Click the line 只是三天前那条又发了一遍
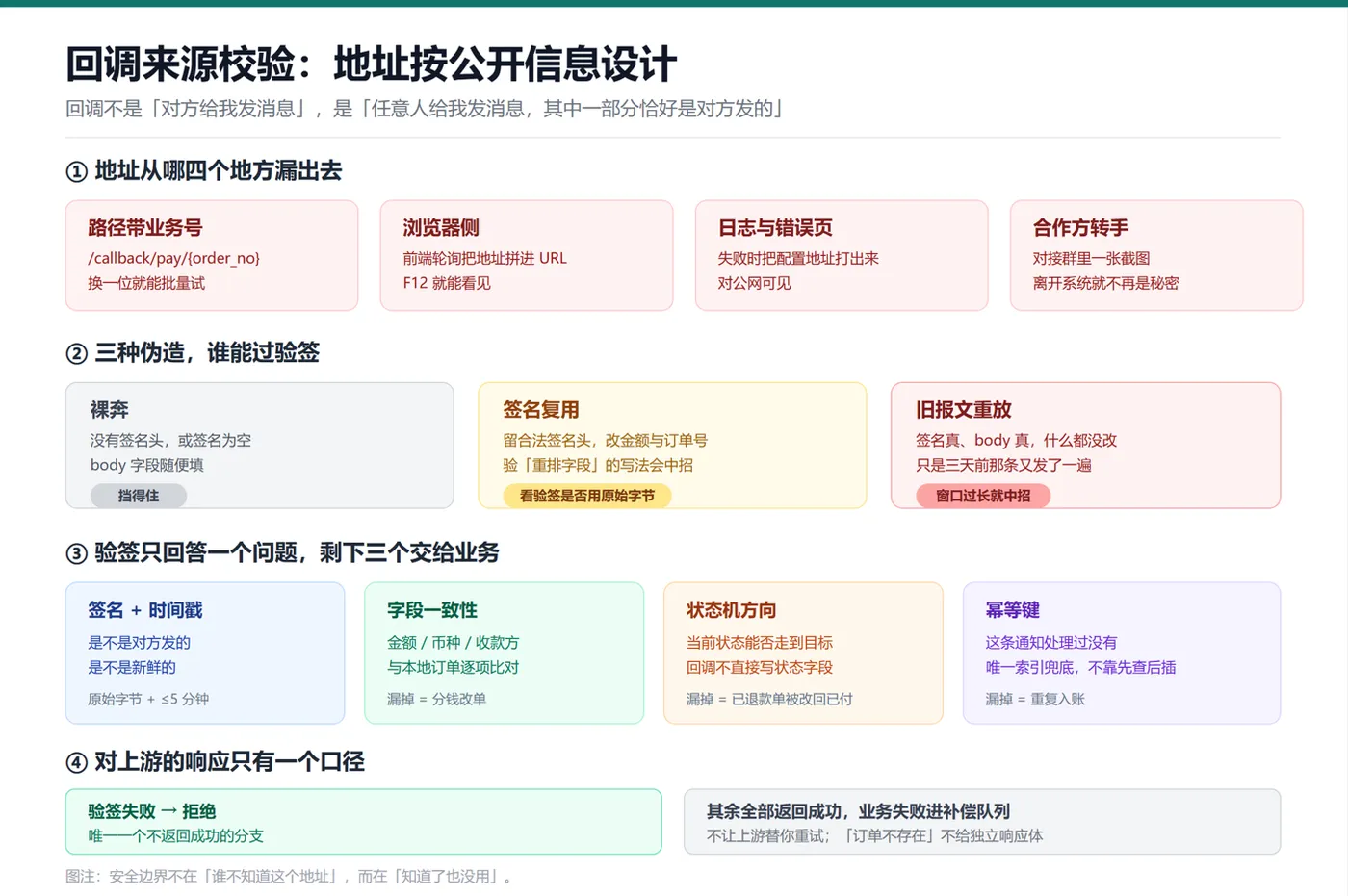 (x=1003, y=465)
